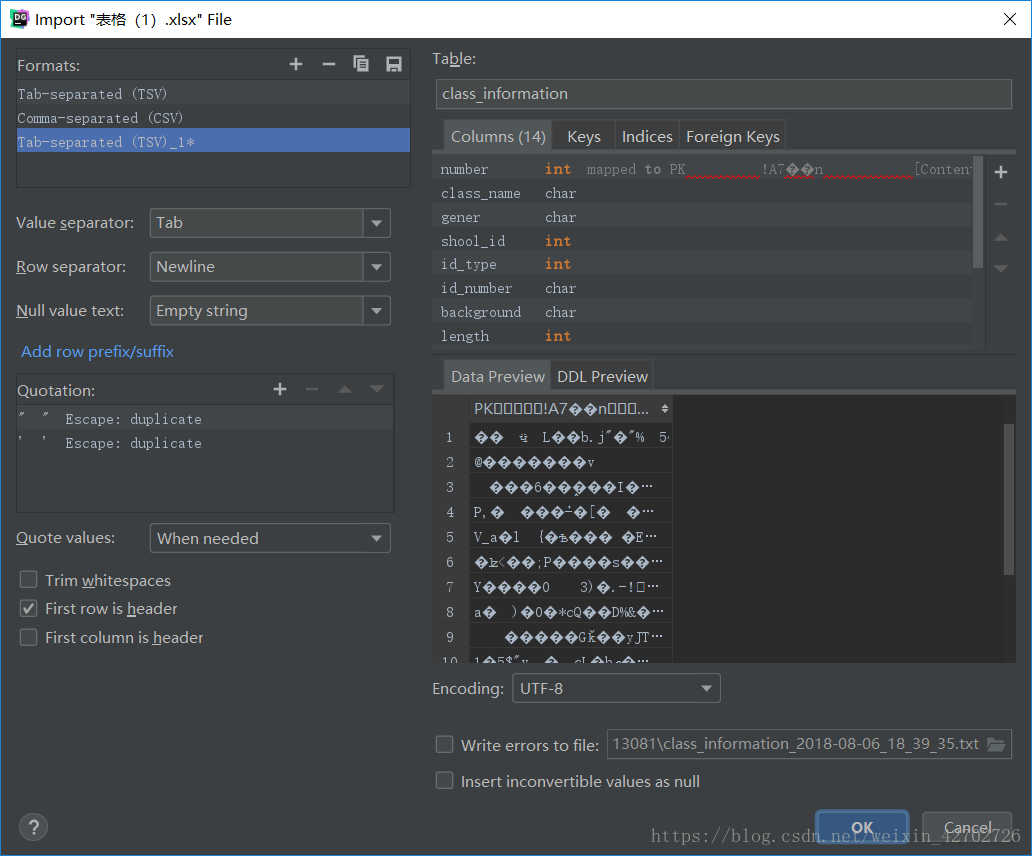The image size is (1032, 856).
Task: Select data preview row 1
Action: tap(552, 437)
